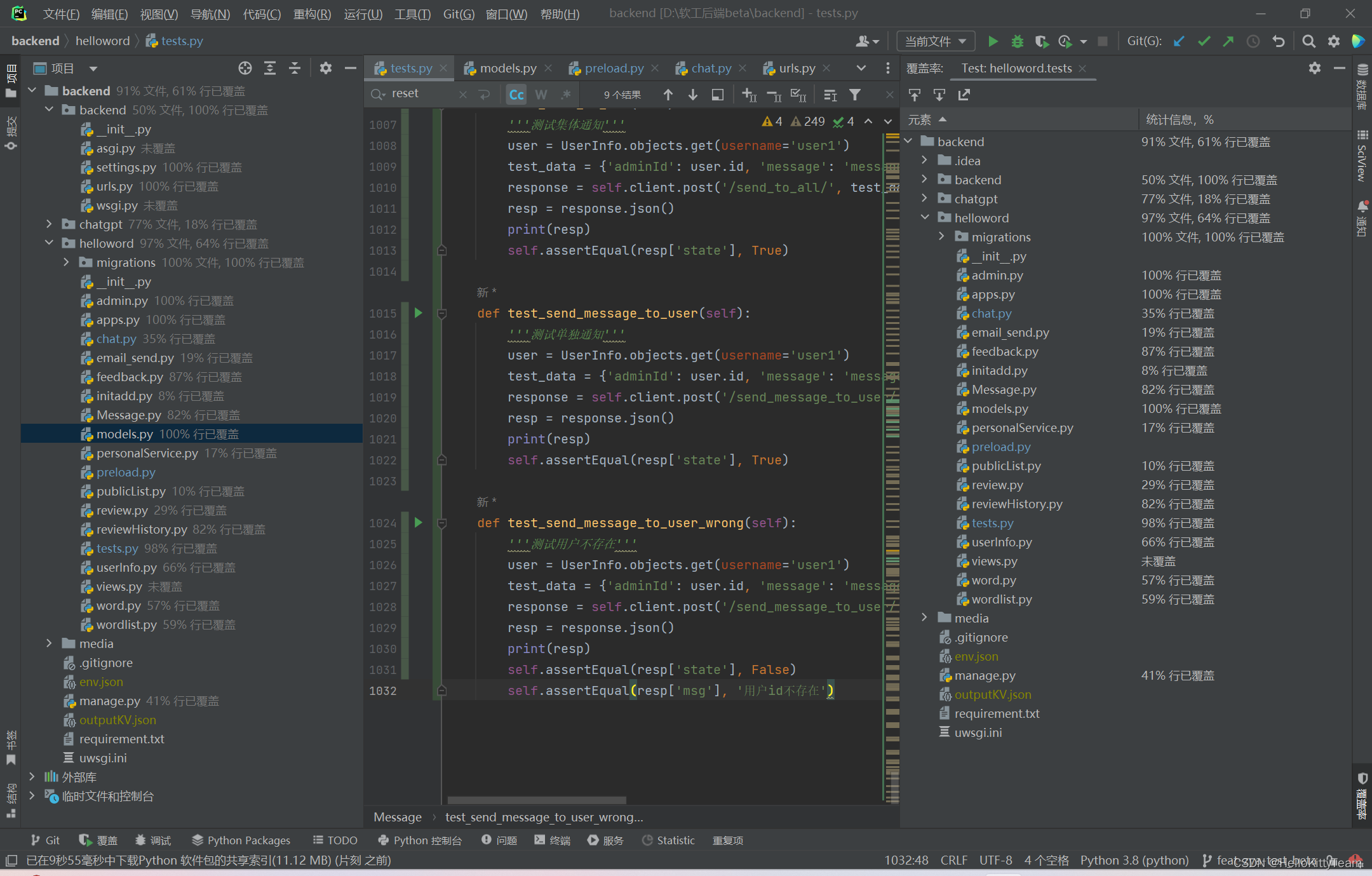This screenshot has width=1372, height=876.
Task: Start debugging with the bug icon
Action: [x=1017, y=41]
